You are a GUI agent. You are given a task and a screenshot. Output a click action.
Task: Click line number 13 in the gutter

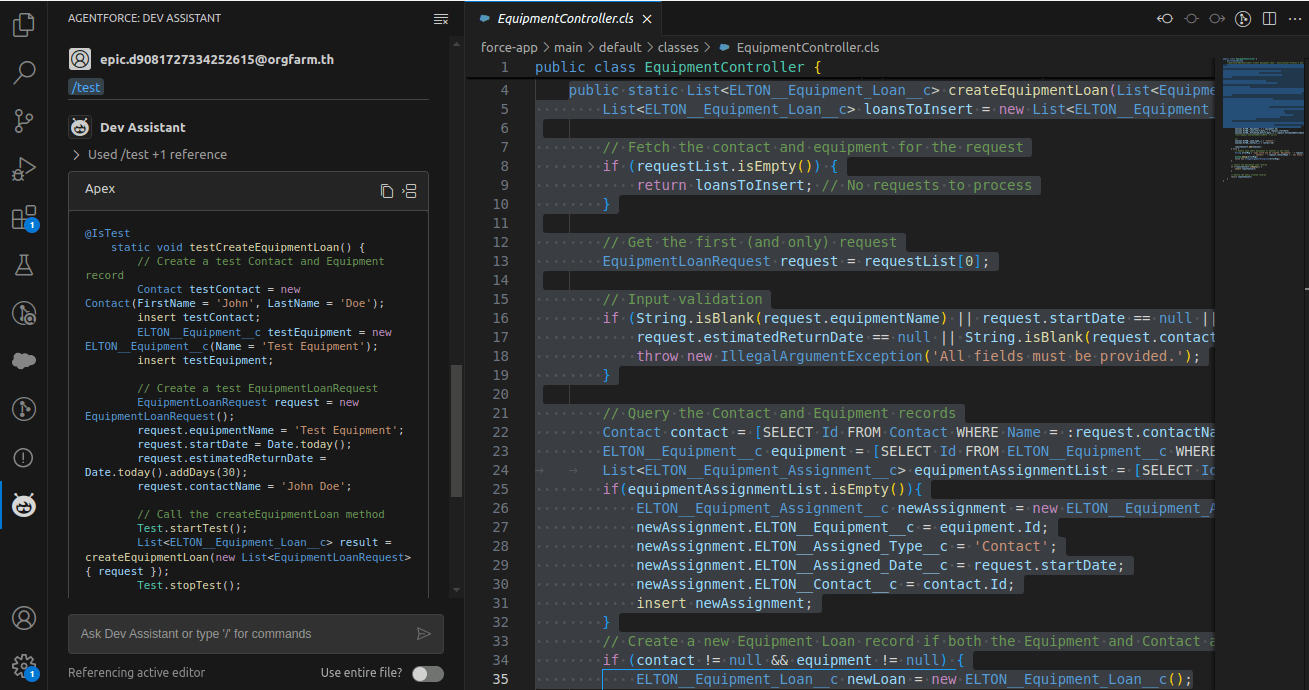[x=500, y=261]
